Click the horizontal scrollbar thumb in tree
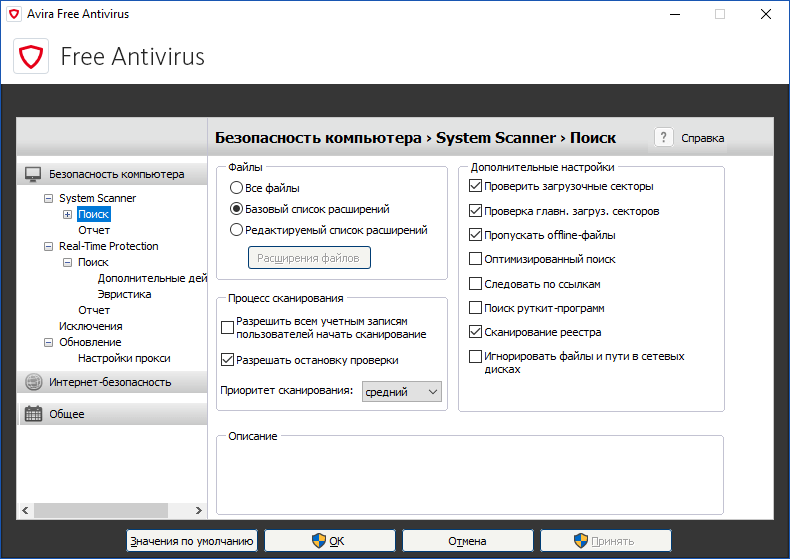Image resolution: width=790 pixels, height=559 pixels. tap(101, 510)
